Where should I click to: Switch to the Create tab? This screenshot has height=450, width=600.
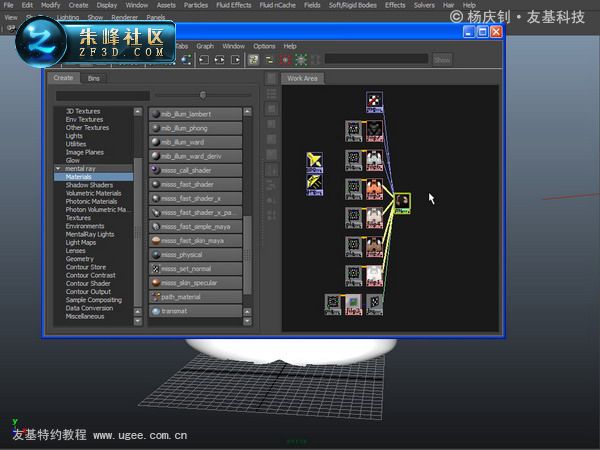[63, 78]
